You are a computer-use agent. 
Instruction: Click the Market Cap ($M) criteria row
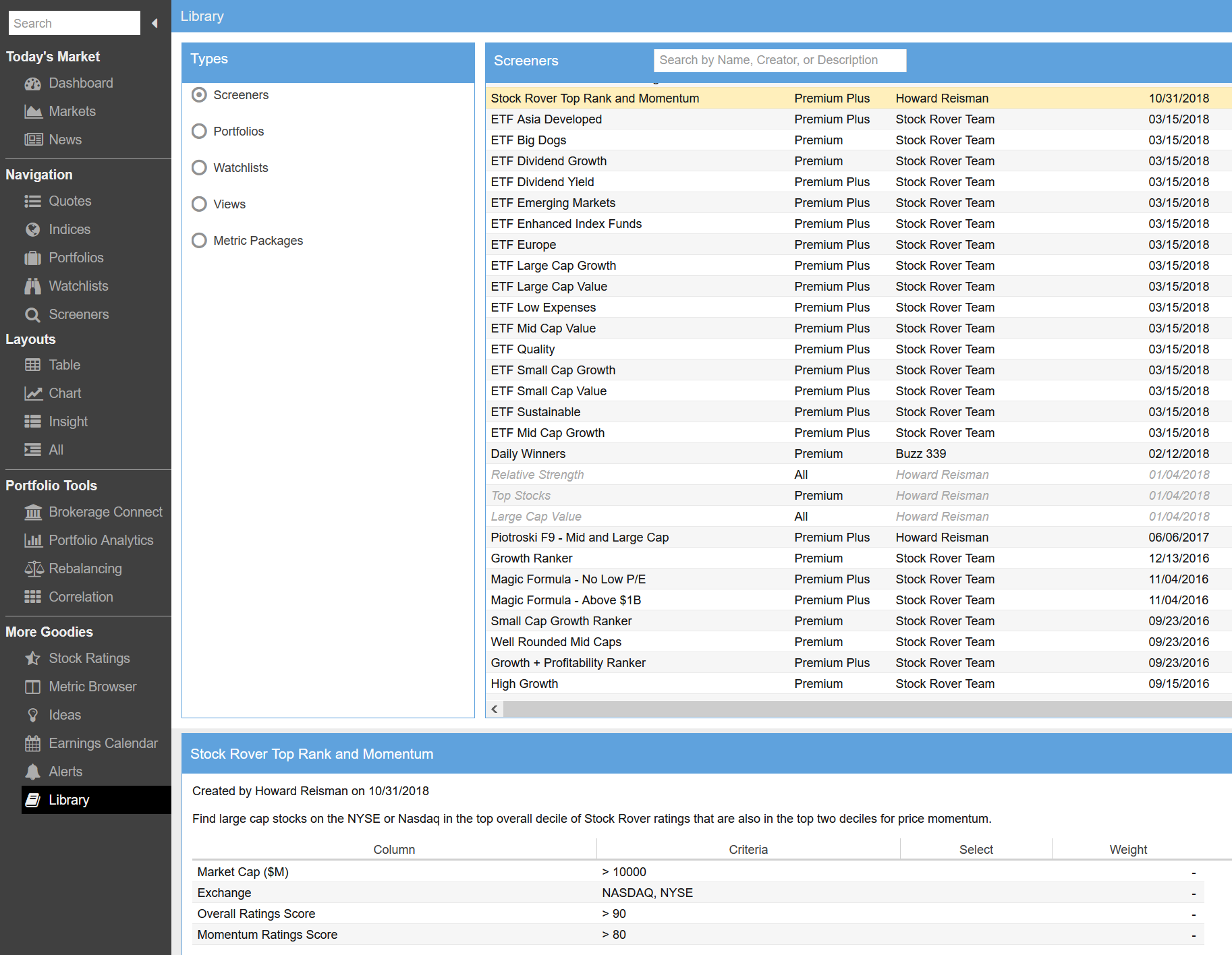click(698, 872)
